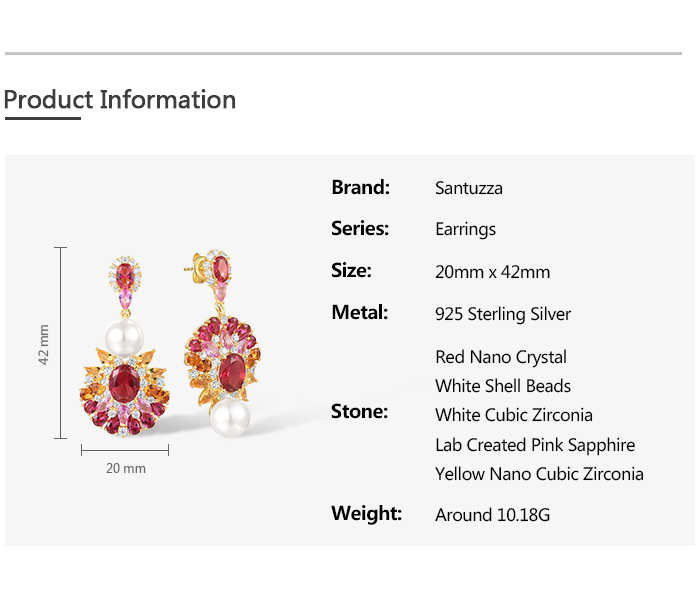Screen dimensions: 700x596
Task: Select the Size label
Action: click(351, 271)
